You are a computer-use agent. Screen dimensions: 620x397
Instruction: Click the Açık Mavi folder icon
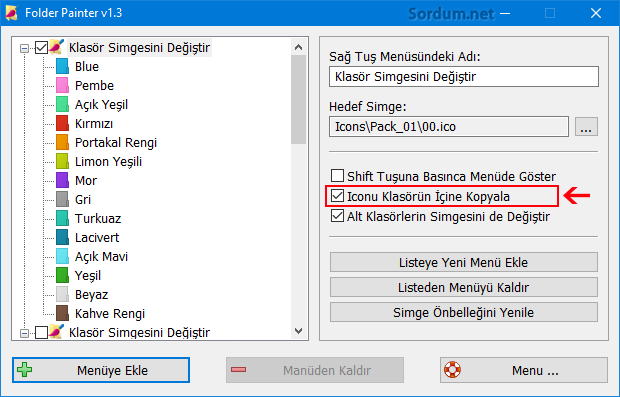[x=62, y=256]
